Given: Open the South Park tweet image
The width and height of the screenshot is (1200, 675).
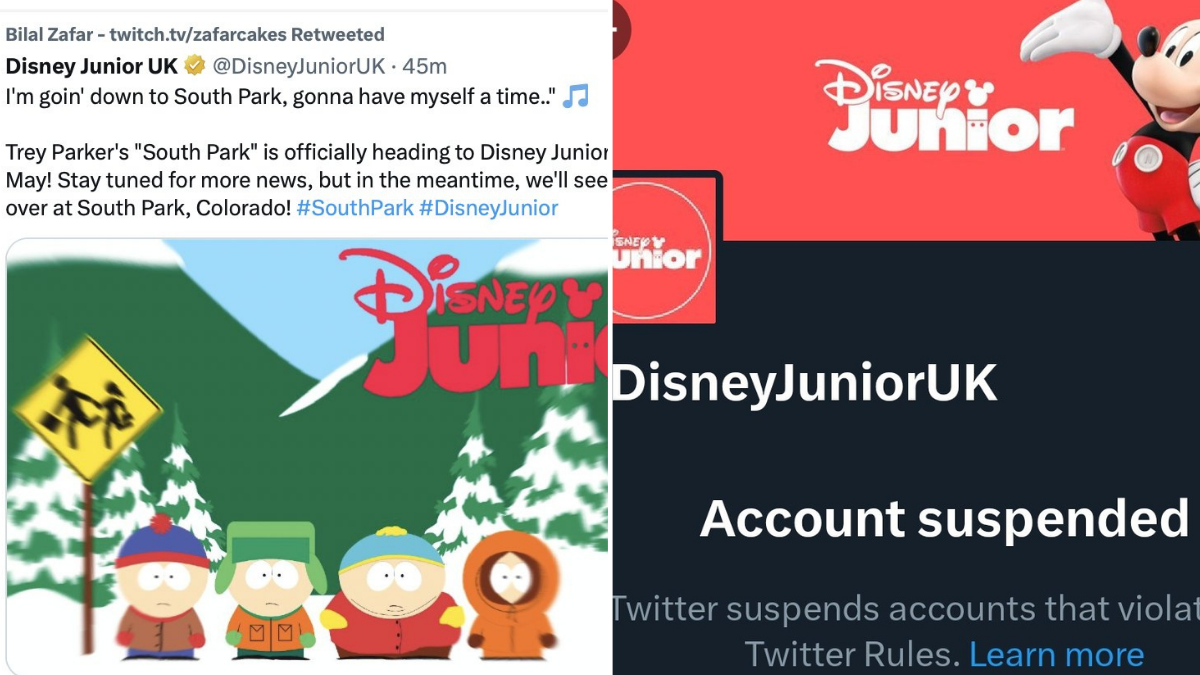Looking at the screenshot, I should pos(307,456).
